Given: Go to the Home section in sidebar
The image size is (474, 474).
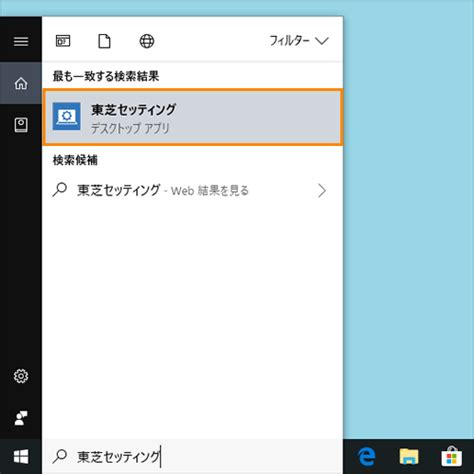Looking at the screenshot, I should point(21,83).
